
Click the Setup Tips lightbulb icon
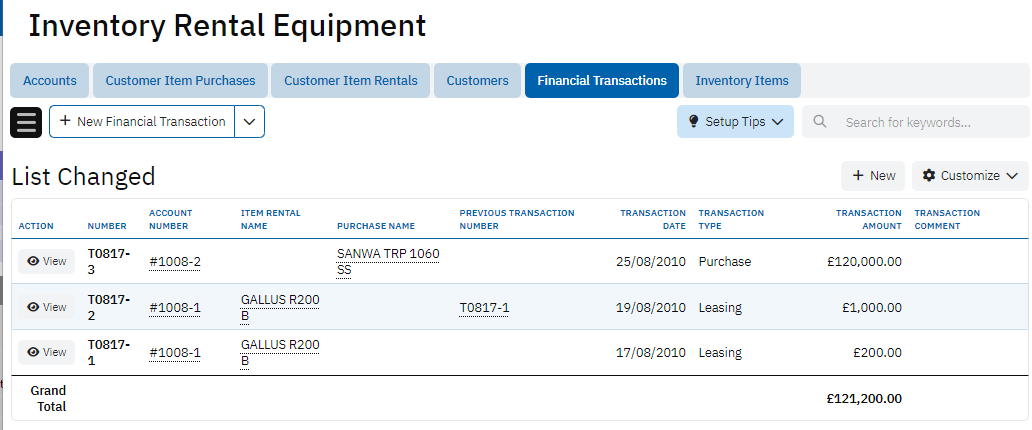pos(694,122)
